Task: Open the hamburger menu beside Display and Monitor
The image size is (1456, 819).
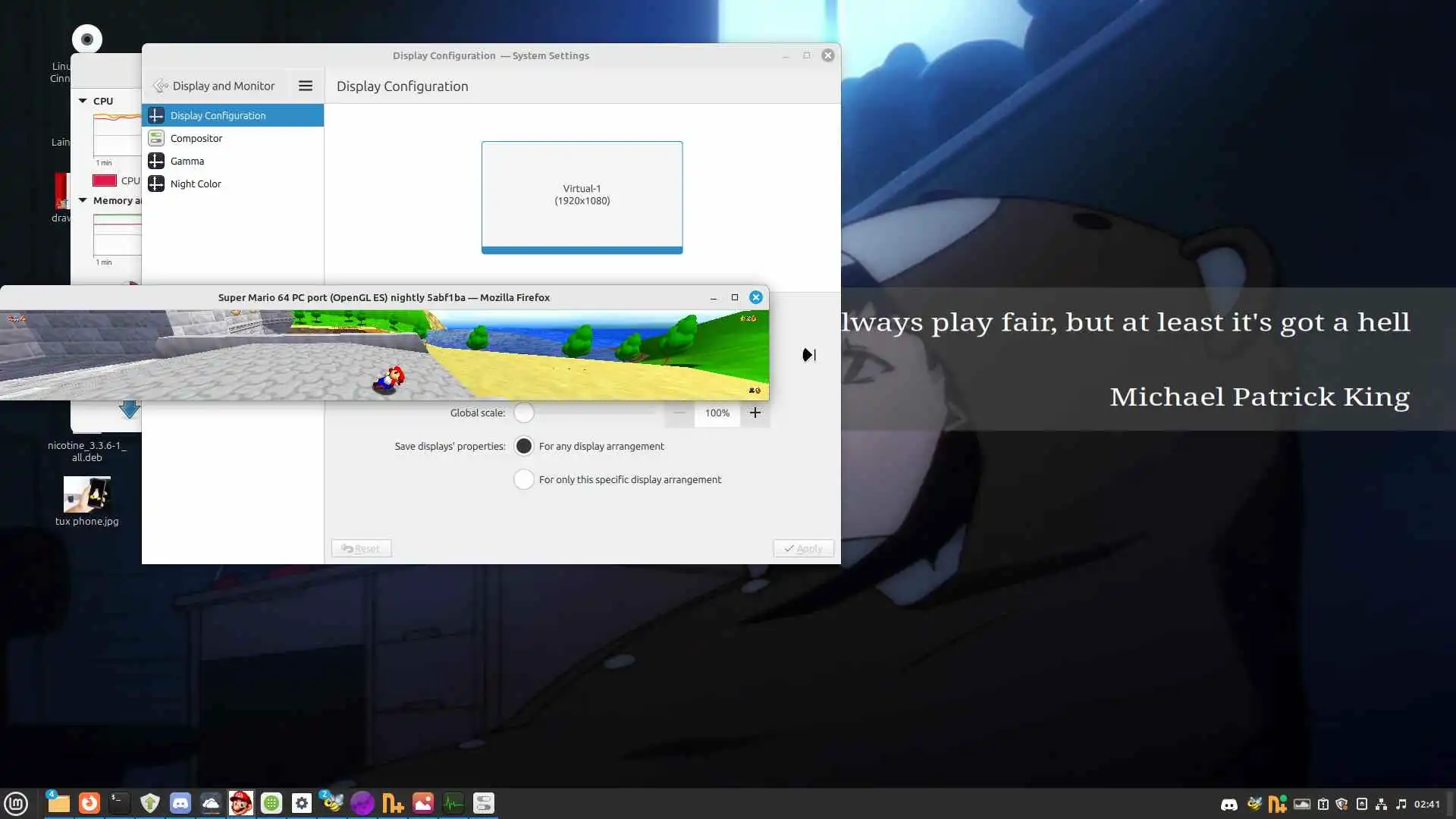Action: (x=306, y=86)
